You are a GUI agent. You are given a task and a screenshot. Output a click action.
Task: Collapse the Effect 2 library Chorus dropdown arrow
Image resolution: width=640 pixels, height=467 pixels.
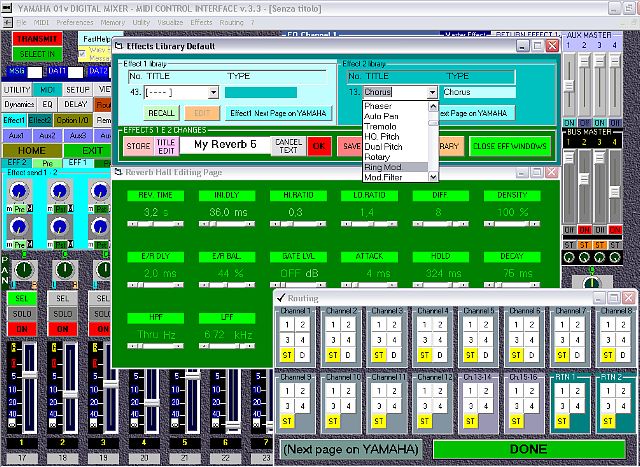click(432, 93)
